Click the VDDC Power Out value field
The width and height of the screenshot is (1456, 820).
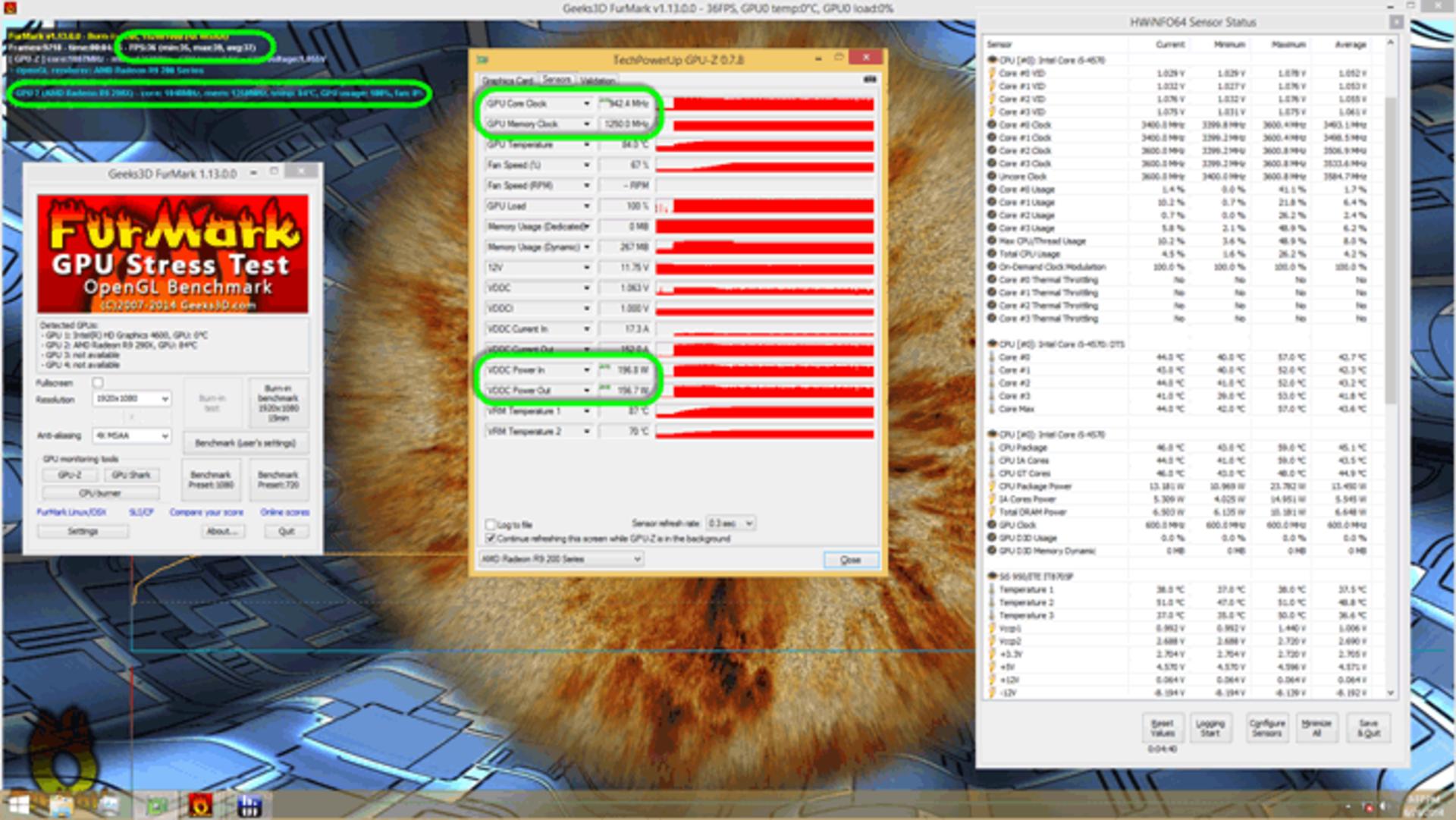625,390
